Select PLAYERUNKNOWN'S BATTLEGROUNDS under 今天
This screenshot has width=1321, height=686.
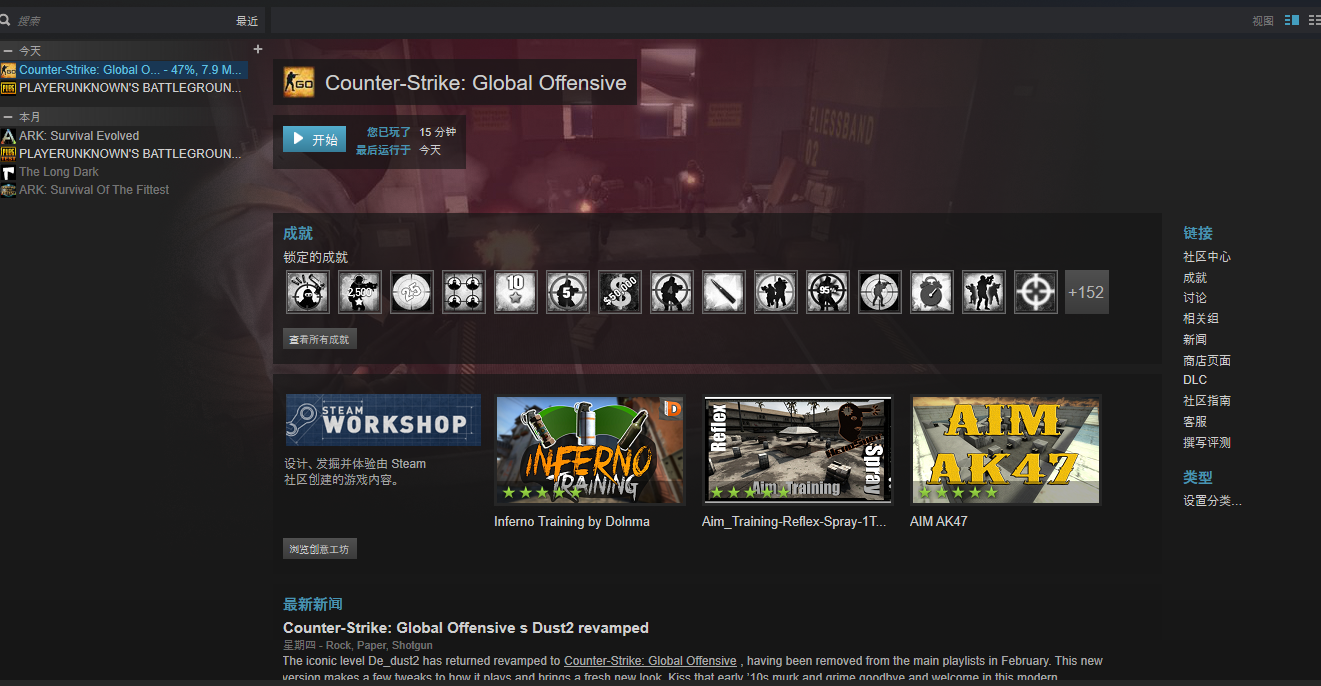pos(124,88)
